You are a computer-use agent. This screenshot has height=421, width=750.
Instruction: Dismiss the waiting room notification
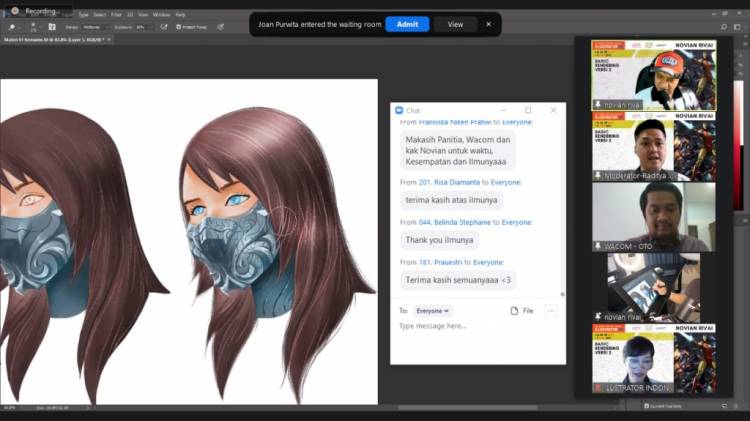coord(488,24)
